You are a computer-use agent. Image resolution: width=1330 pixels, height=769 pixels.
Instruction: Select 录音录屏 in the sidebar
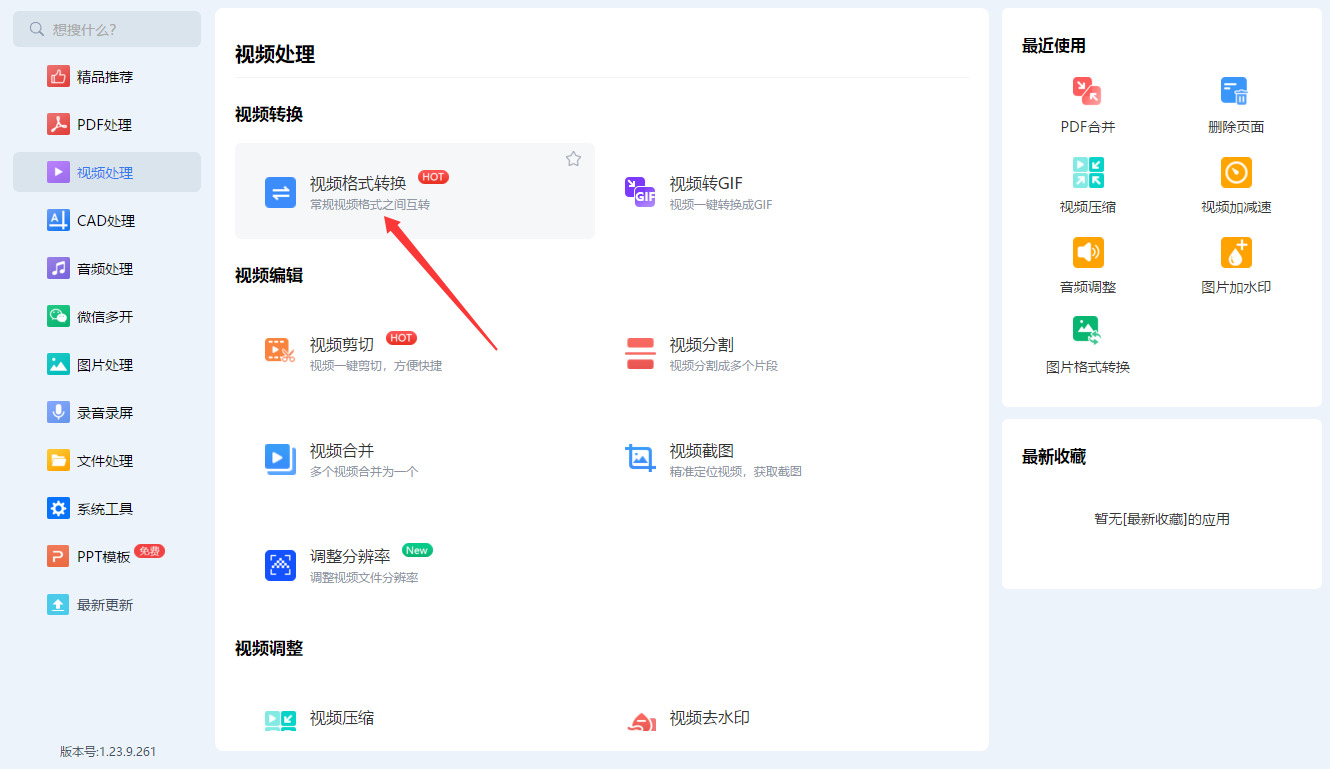tap(107, 412)
